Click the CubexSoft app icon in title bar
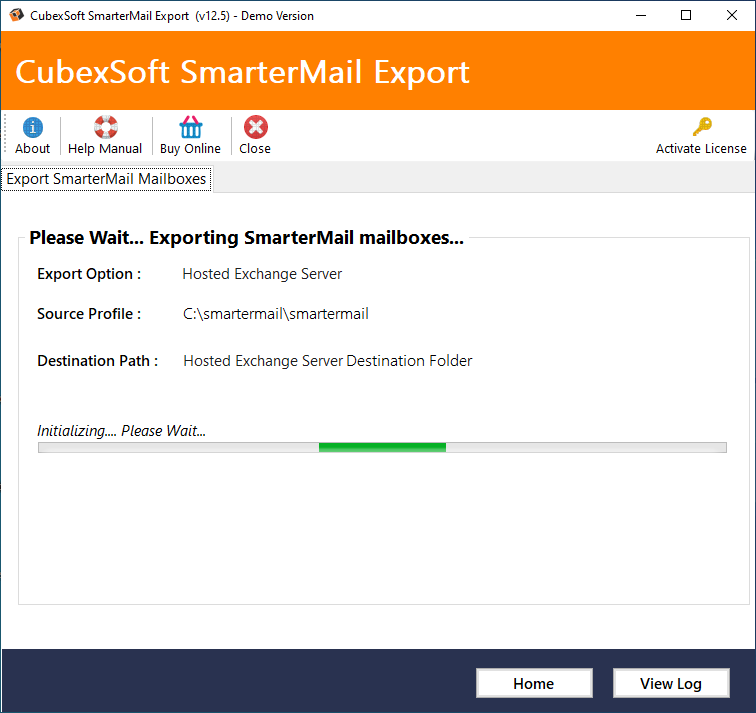 16,15
